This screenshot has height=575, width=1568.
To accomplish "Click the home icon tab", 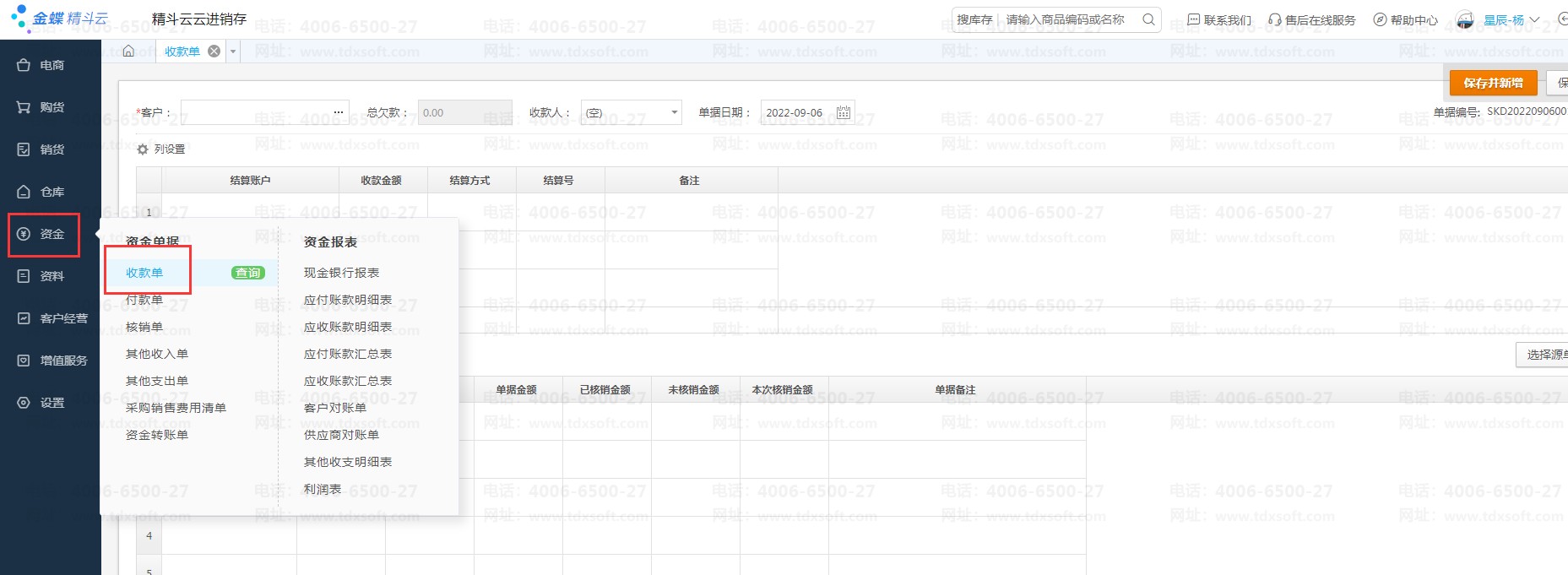I will (x=128, y=52).
